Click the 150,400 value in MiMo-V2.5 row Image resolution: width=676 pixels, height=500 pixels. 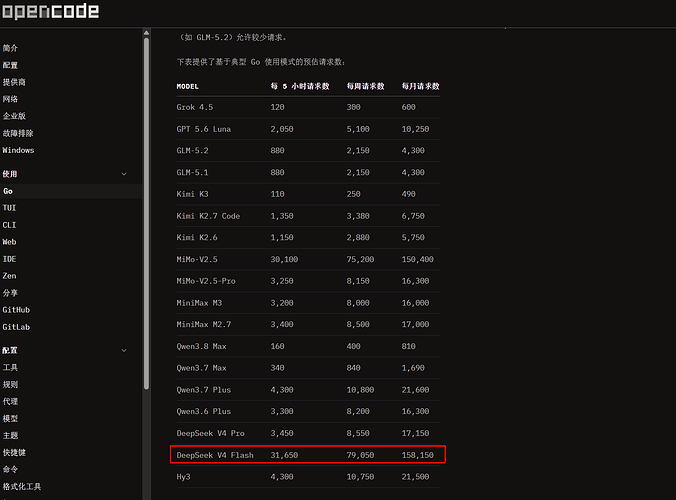pyautogui.click(x=418, y=259)
